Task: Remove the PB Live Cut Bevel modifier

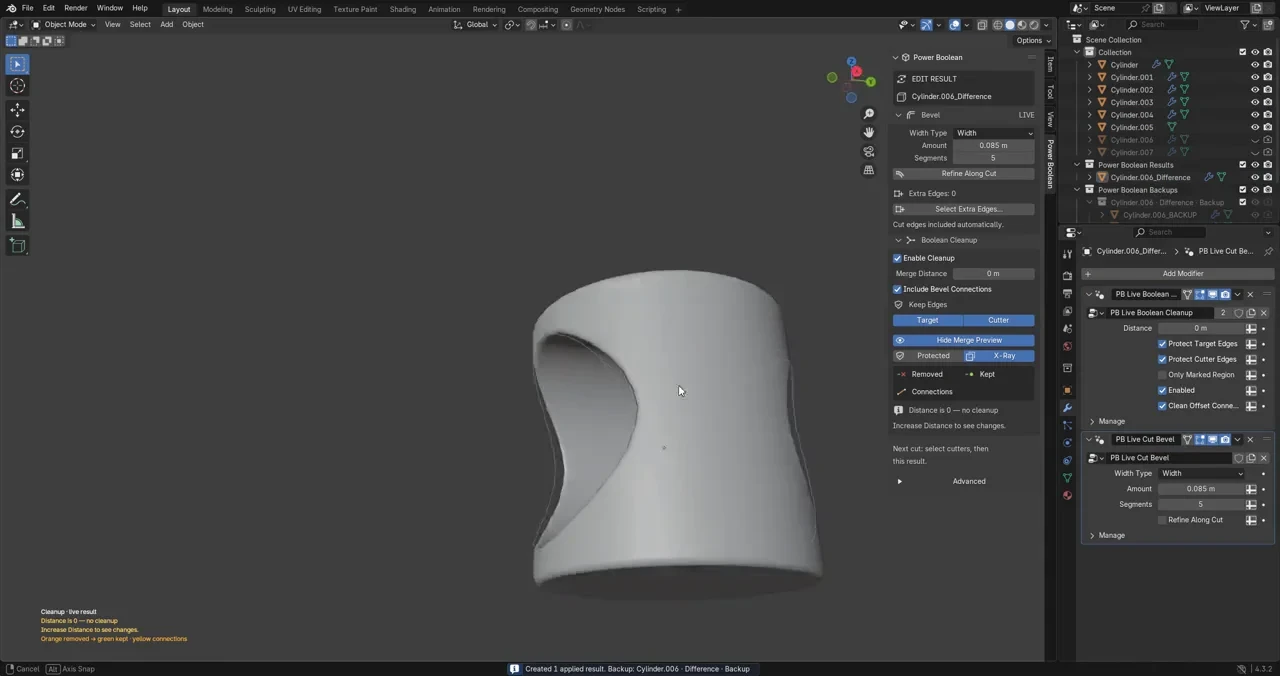Action: pos(1250,439)
